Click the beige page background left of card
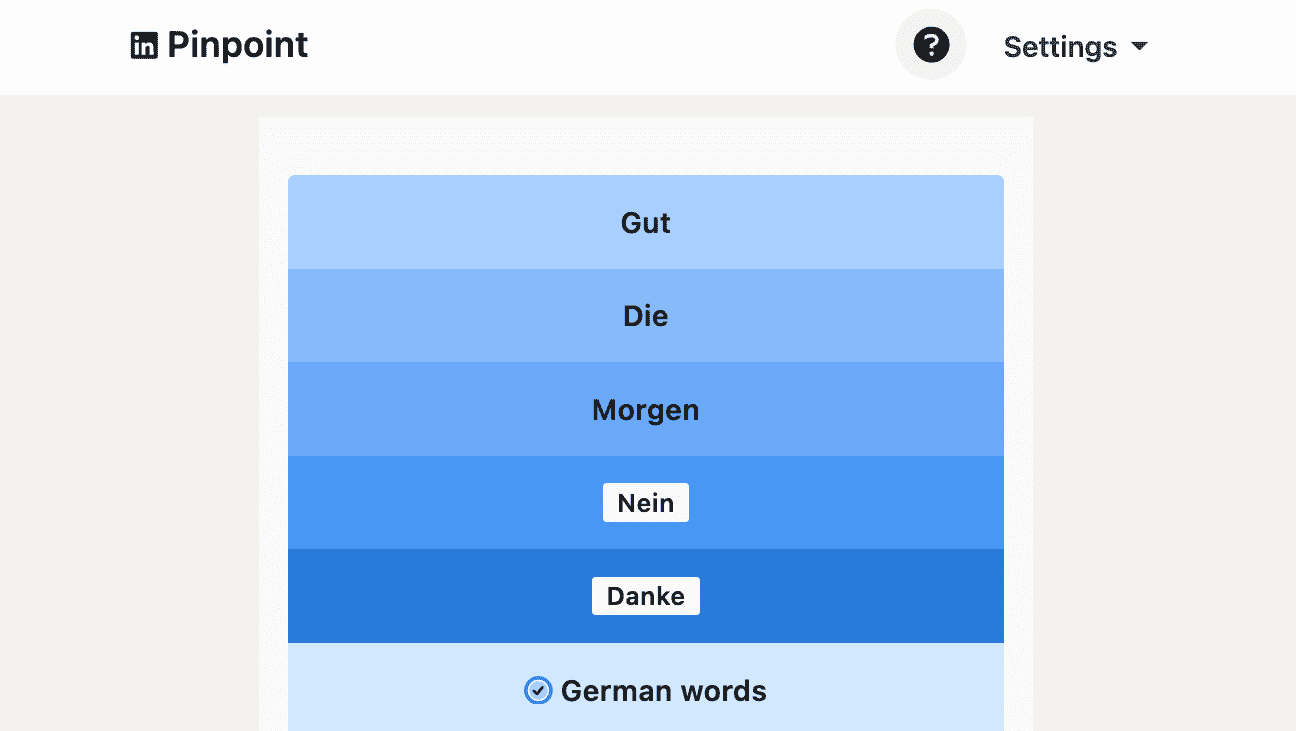This screenshot has width=1296, height=731. 130,400
